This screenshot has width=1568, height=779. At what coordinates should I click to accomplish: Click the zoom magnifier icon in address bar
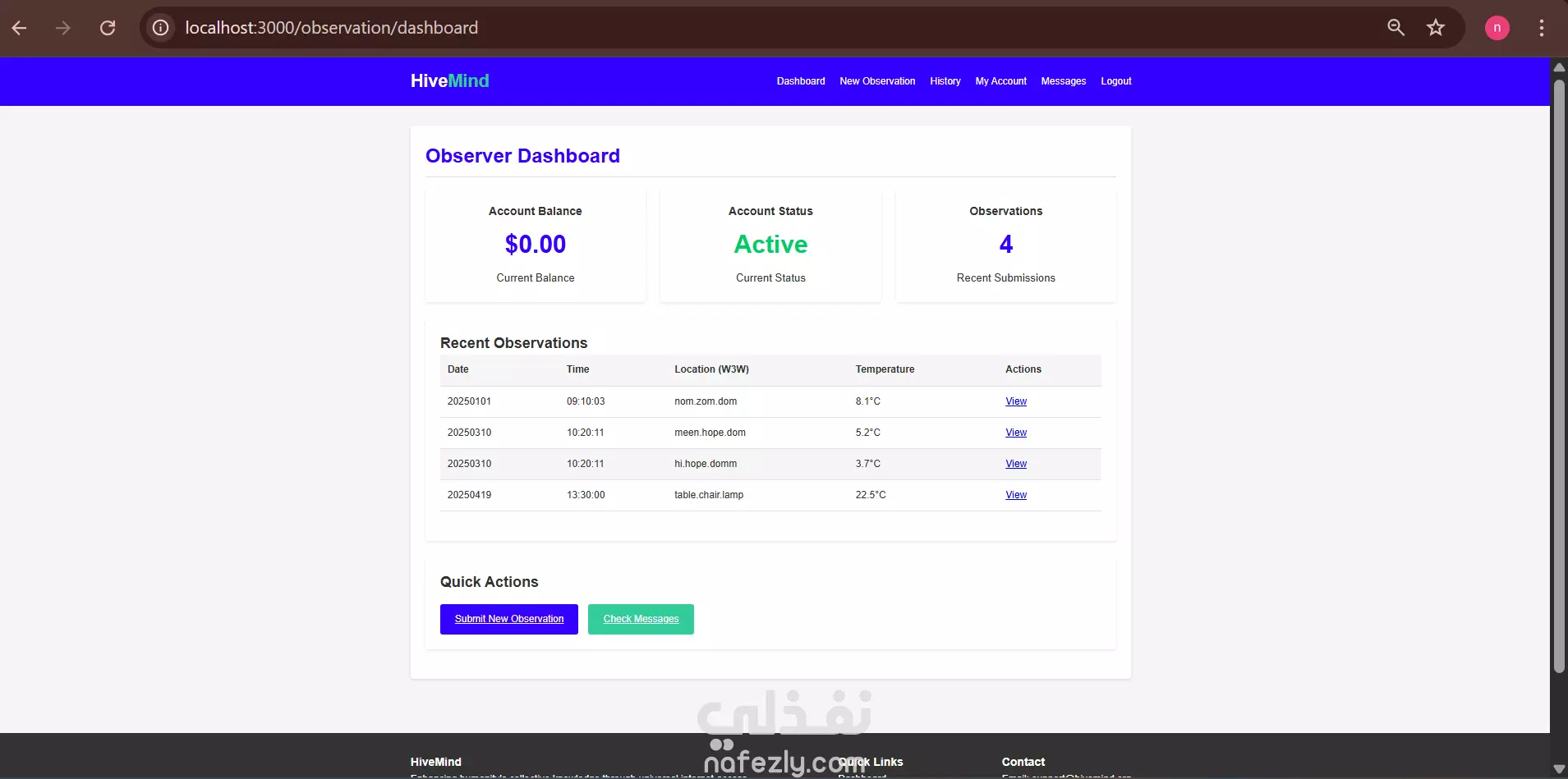pyautogui.click(x=1396, y=28)
